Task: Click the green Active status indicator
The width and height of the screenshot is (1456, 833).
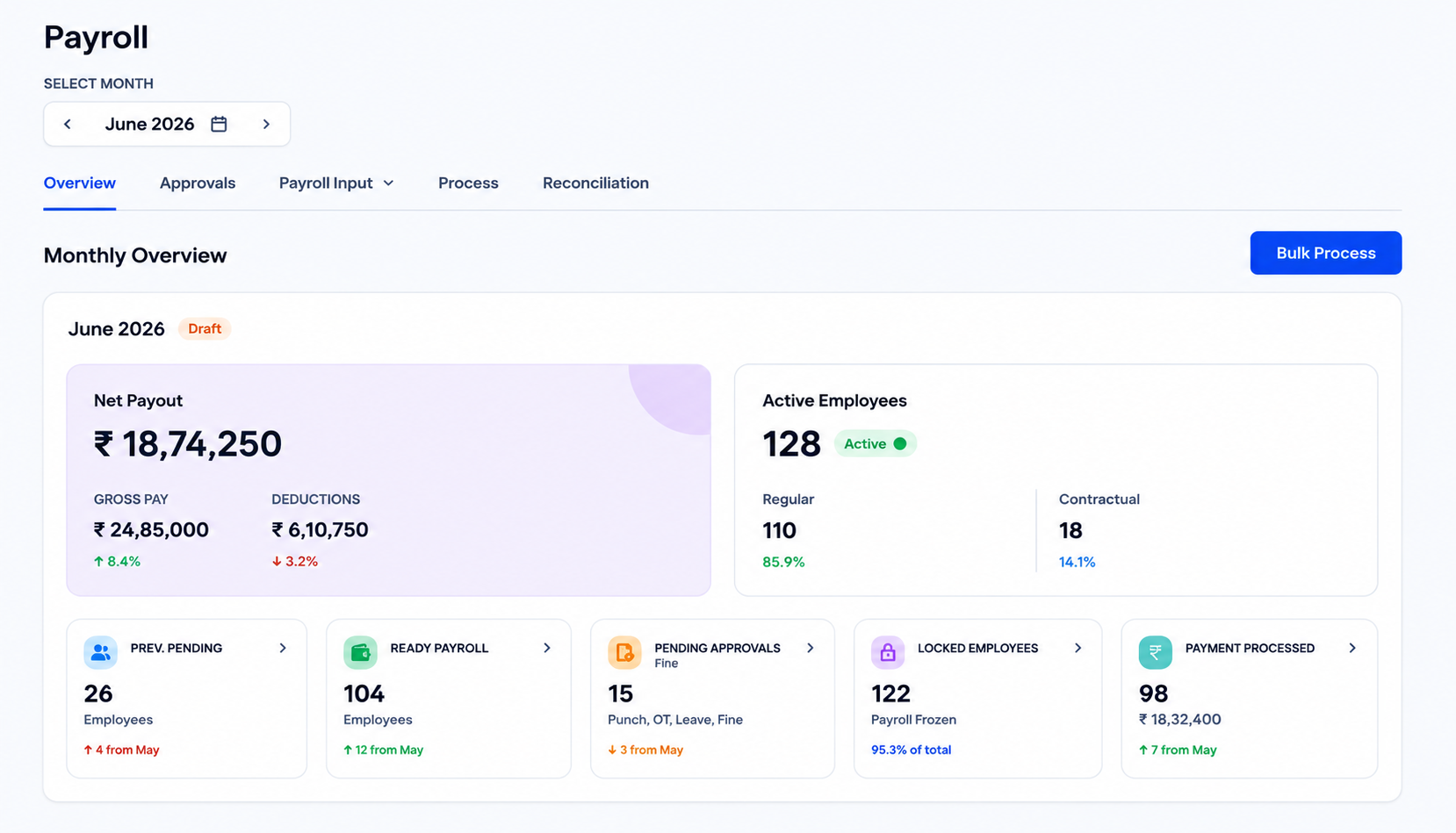Action: [x=875, y=443]
